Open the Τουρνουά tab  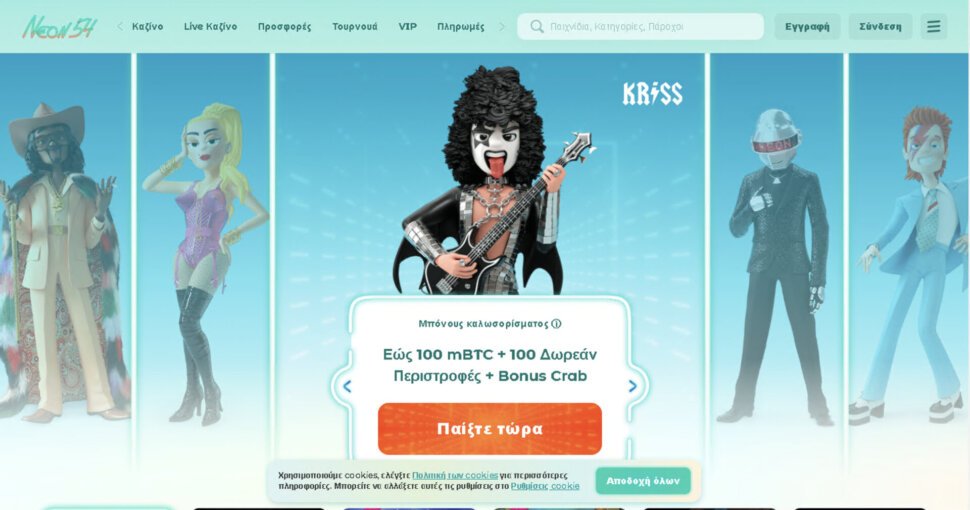click(354, 27)
